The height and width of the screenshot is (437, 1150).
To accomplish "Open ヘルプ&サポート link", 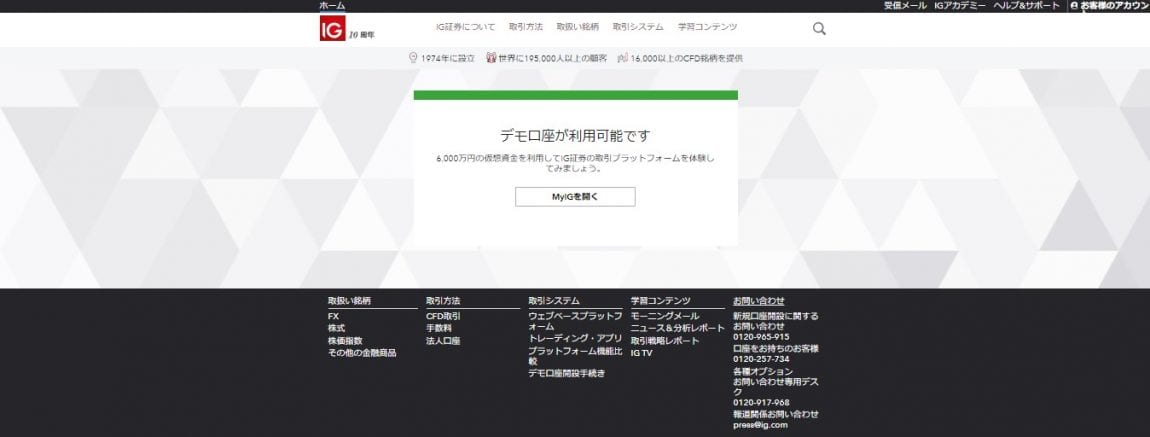I will point(1026,6).
